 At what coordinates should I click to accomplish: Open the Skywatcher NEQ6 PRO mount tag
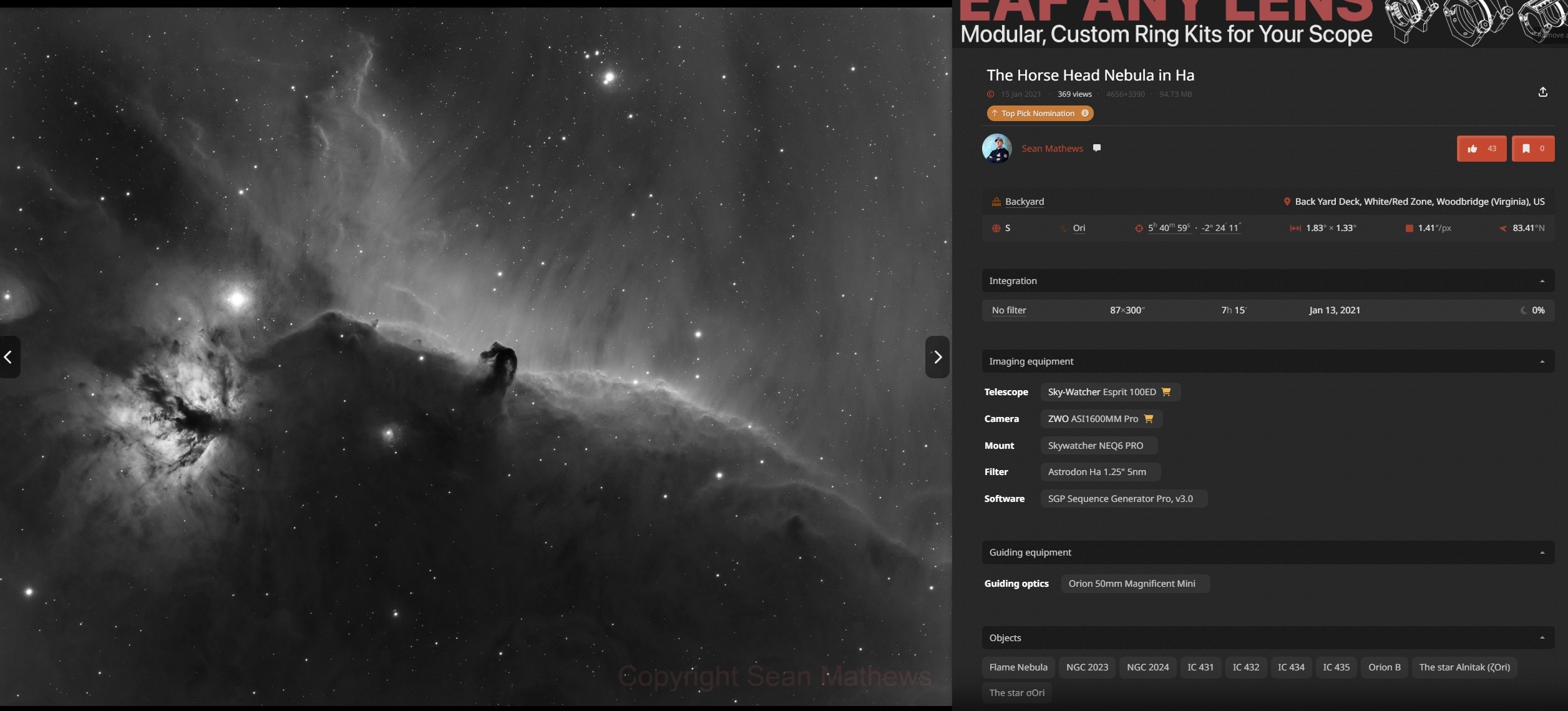coord(1098,446)
